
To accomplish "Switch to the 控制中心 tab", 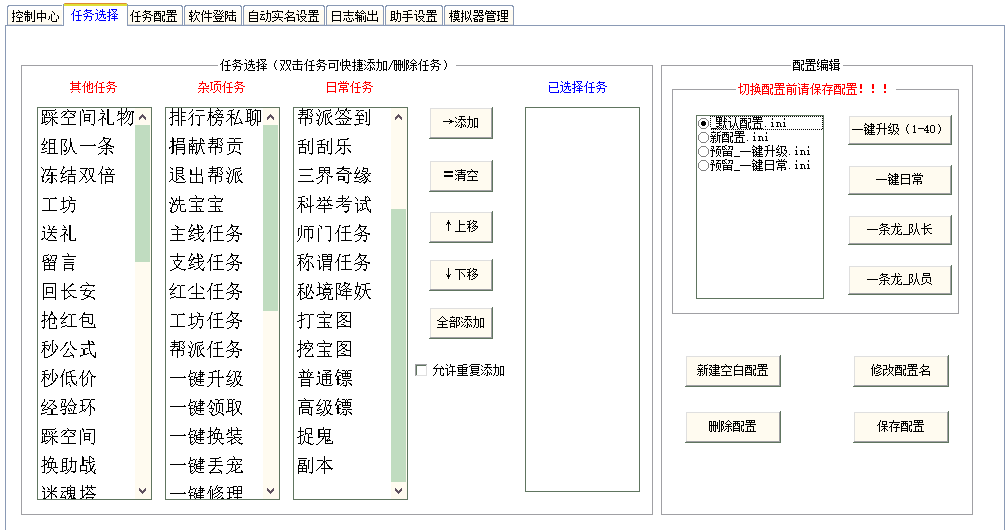I will click(35, 16).
